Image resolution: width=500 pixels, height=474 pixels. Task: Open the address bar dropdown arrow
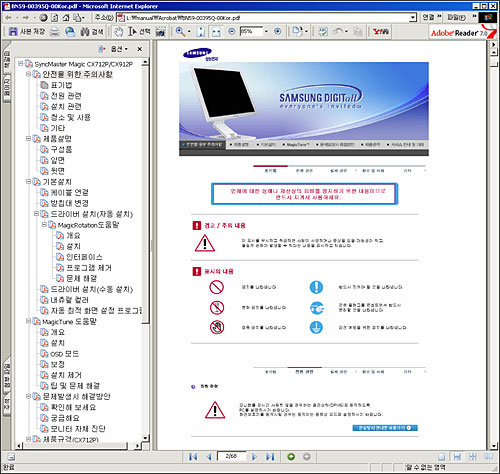413,17
